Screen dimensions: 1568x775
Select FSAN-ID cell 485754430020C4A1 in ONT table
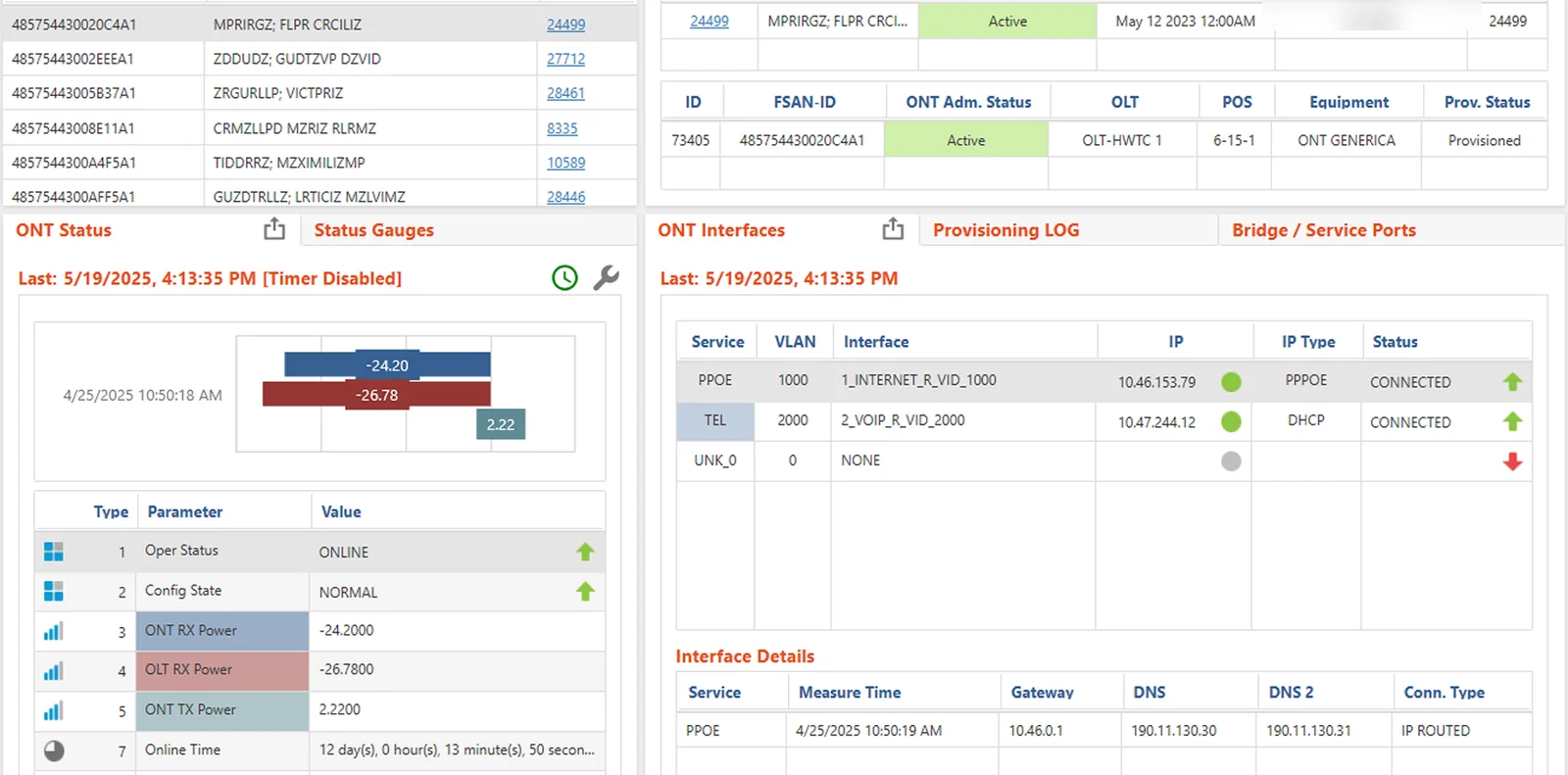[x=802, y=140]
